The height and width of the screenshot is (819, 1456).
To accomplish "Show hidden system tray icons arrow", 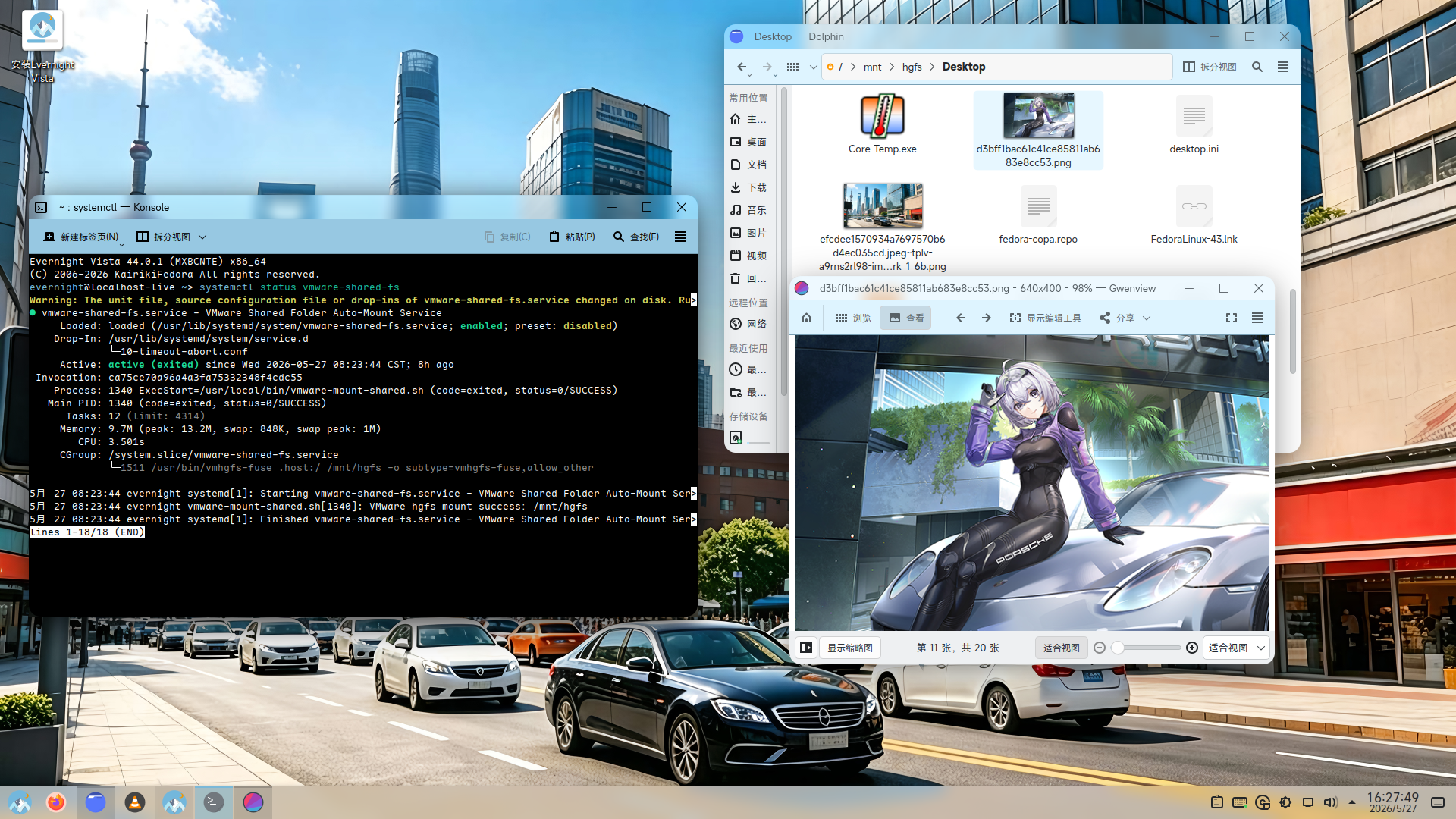I will tap(1352, 802).
